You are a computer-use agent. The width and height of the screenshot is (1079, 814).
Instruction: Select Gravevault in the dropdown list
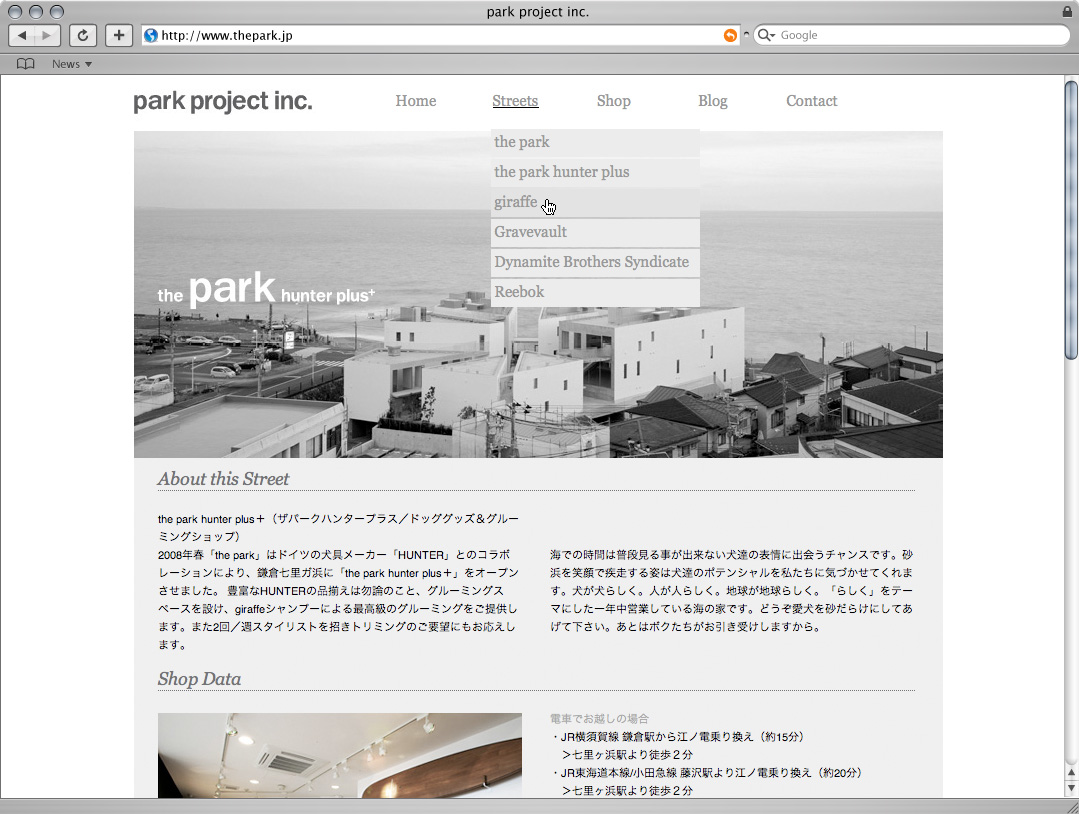tap(530, 232)
